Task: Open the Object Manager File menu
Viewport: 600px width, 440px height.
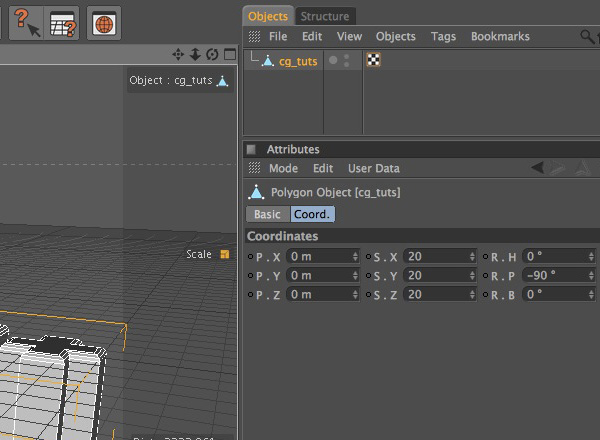Action: point(278,36)
